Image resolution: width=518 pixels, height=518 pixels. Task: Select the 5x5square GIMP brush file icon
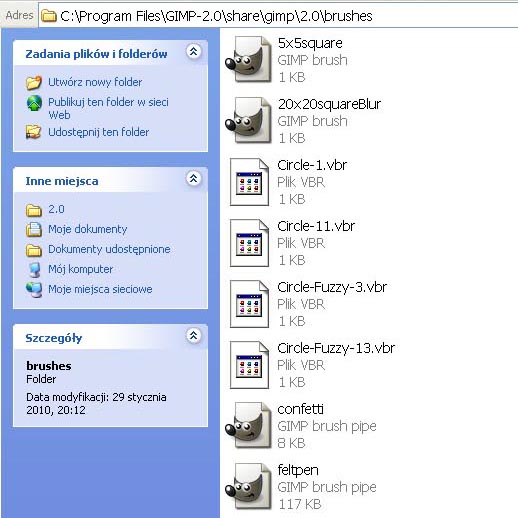pos(249,59)
